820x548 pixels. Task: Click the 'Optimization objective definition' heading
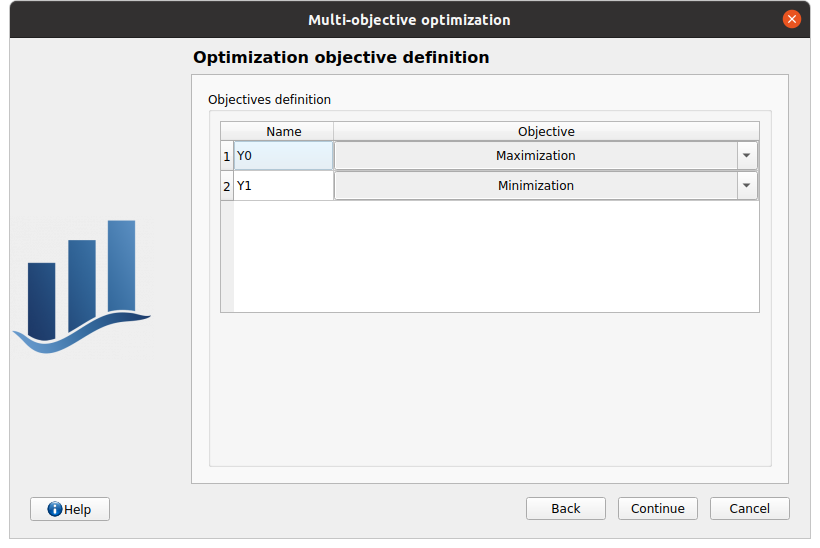click(341, 58)
